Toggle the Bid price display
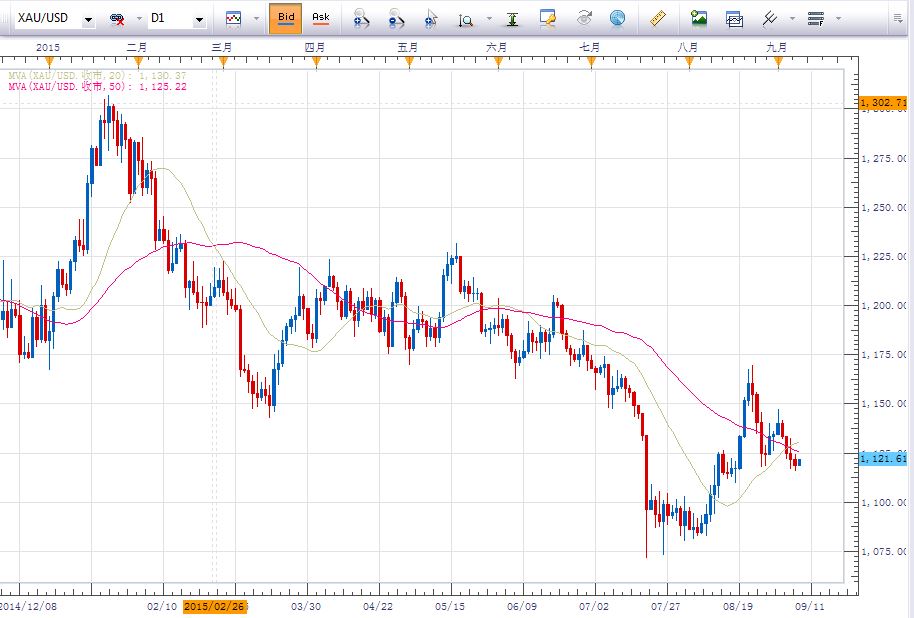The width and height of the screenshot is (914, 618). pos(286,18)
